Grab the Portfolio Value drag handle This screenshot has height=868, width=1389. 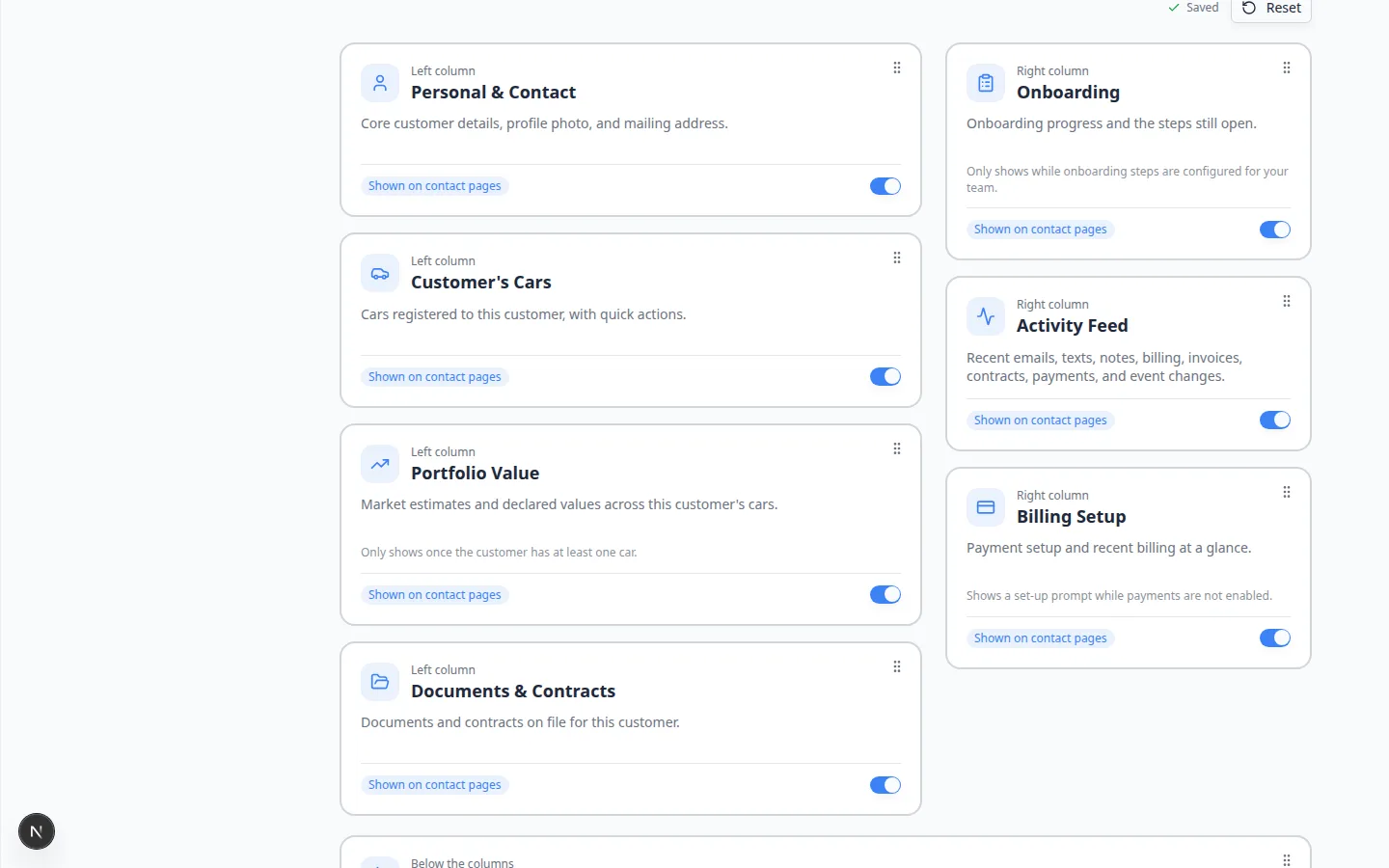pos(897,448)
